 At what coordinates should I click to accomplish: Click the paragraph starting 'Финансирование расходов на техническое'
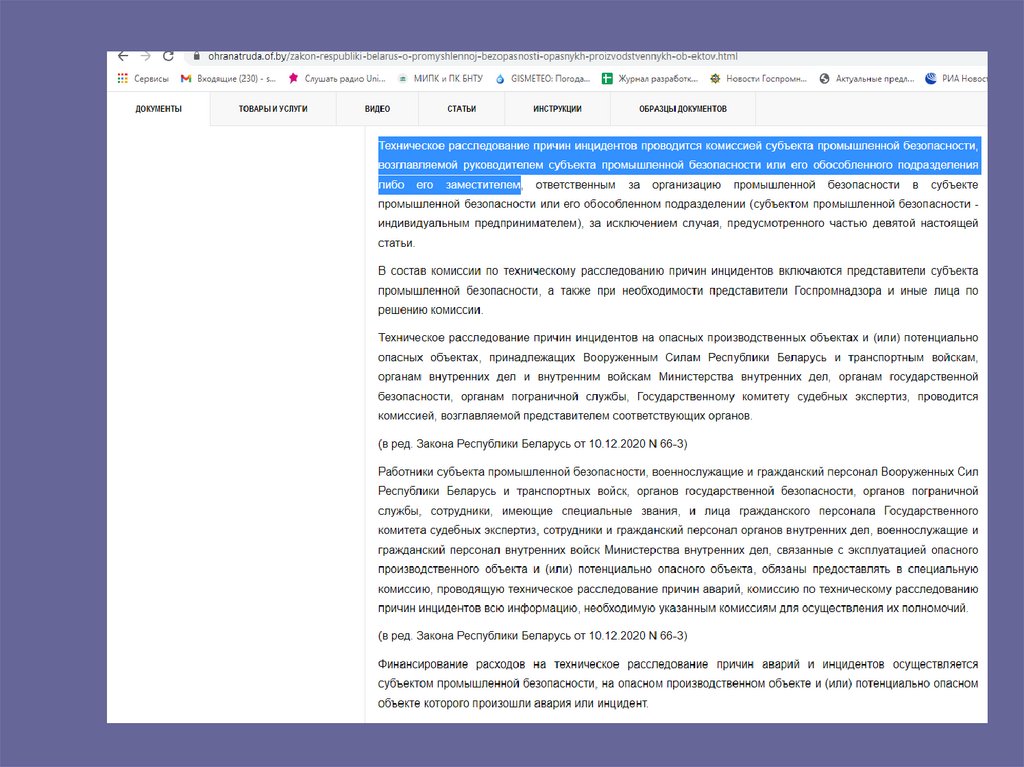pos(678,683)
